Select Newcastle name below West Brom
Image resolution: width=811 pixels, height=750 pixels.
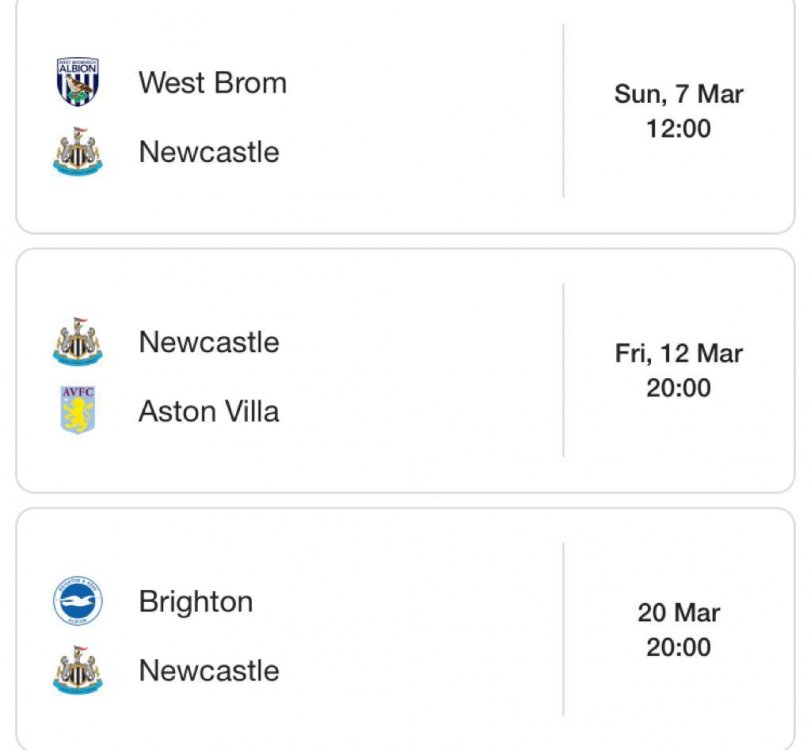tap(209, 152)
